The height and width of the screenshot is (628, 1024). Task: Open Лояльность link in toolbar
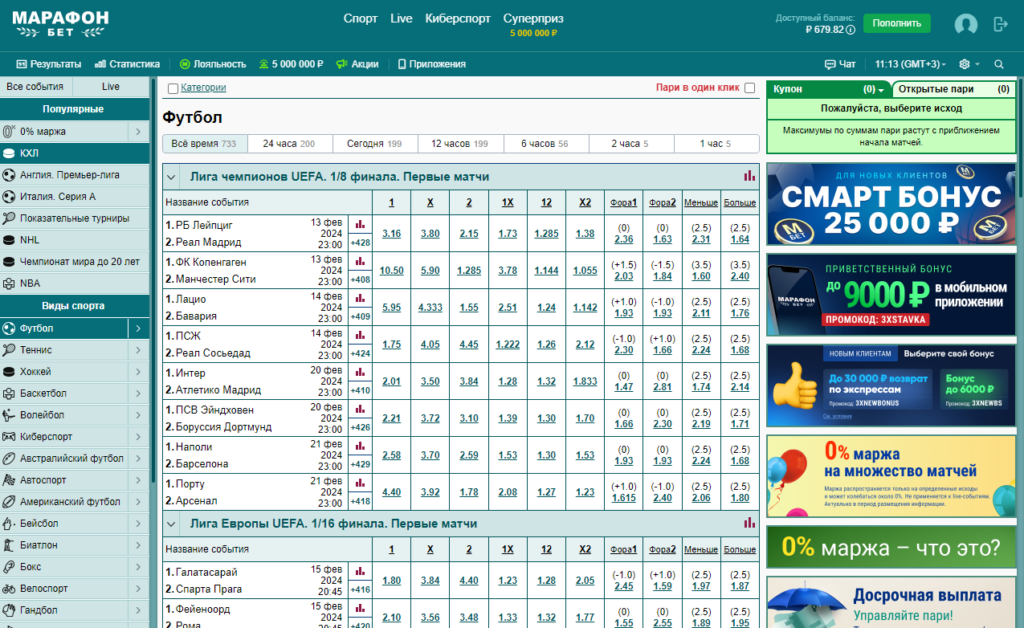[213, 64]
